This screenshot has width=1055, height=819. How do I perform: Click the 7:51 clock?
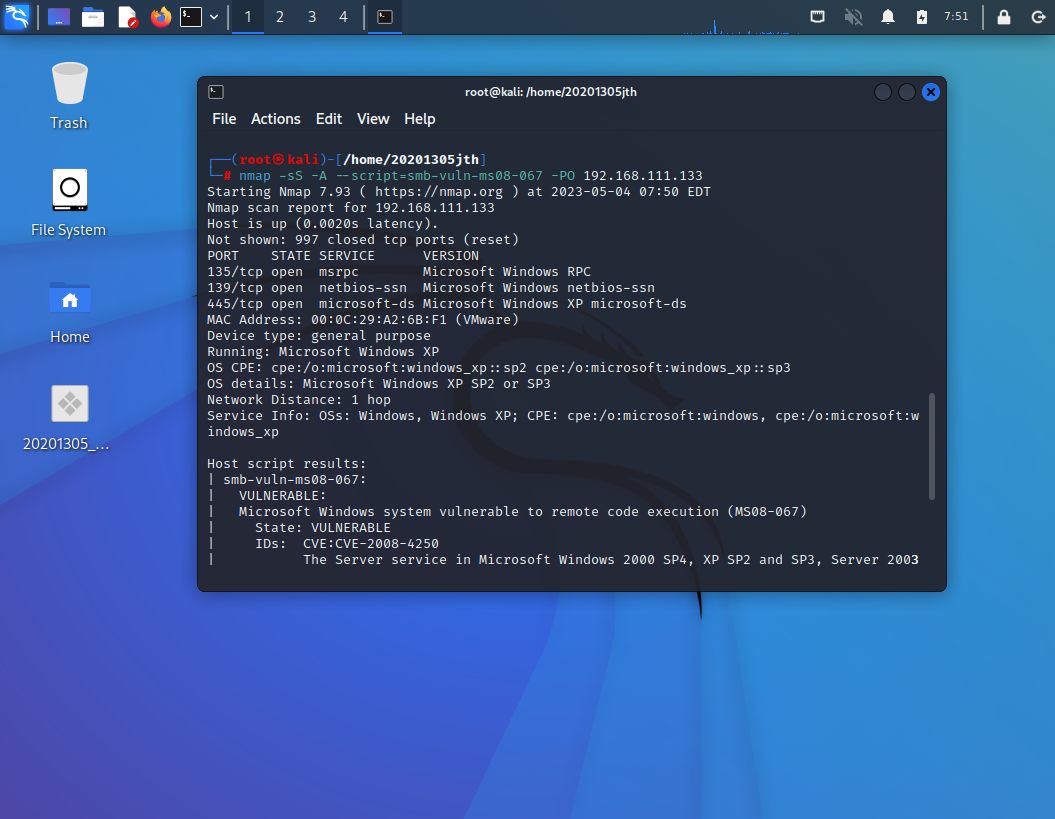(956, 16)
